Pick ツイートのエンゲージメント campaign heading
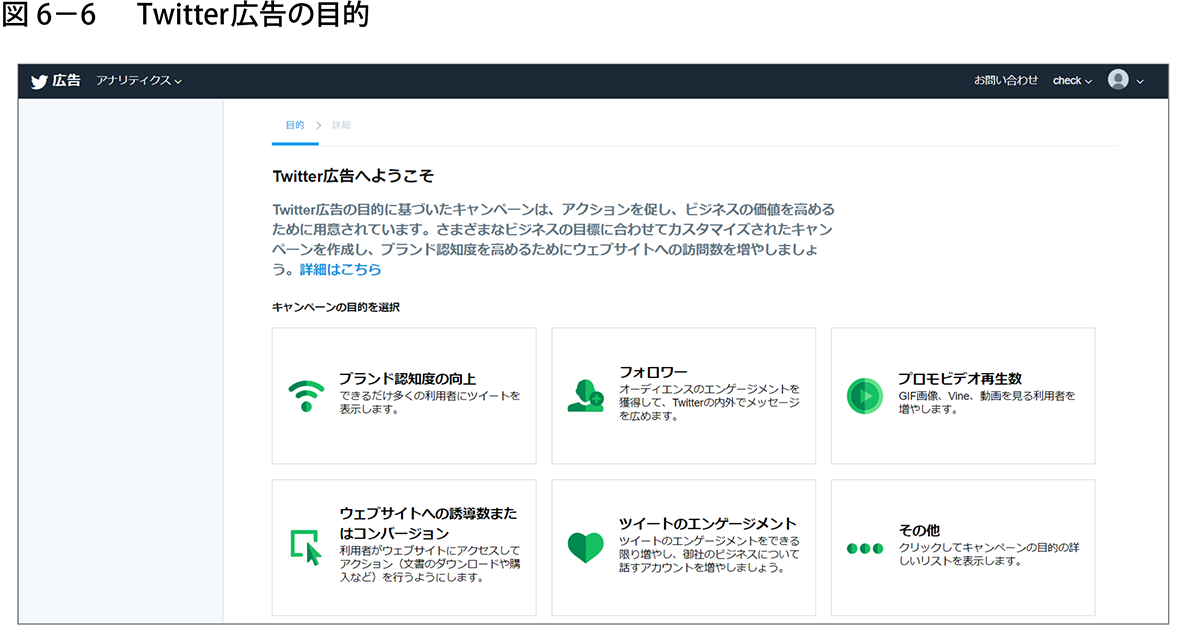Viewport: 1200px width, 630px height. (707, 523)
